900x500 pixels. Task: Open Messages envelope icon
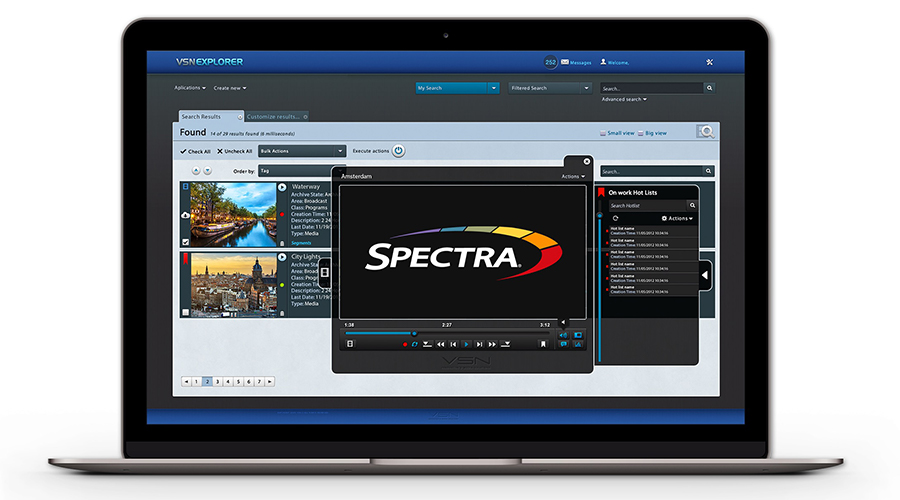coord(565,62)
